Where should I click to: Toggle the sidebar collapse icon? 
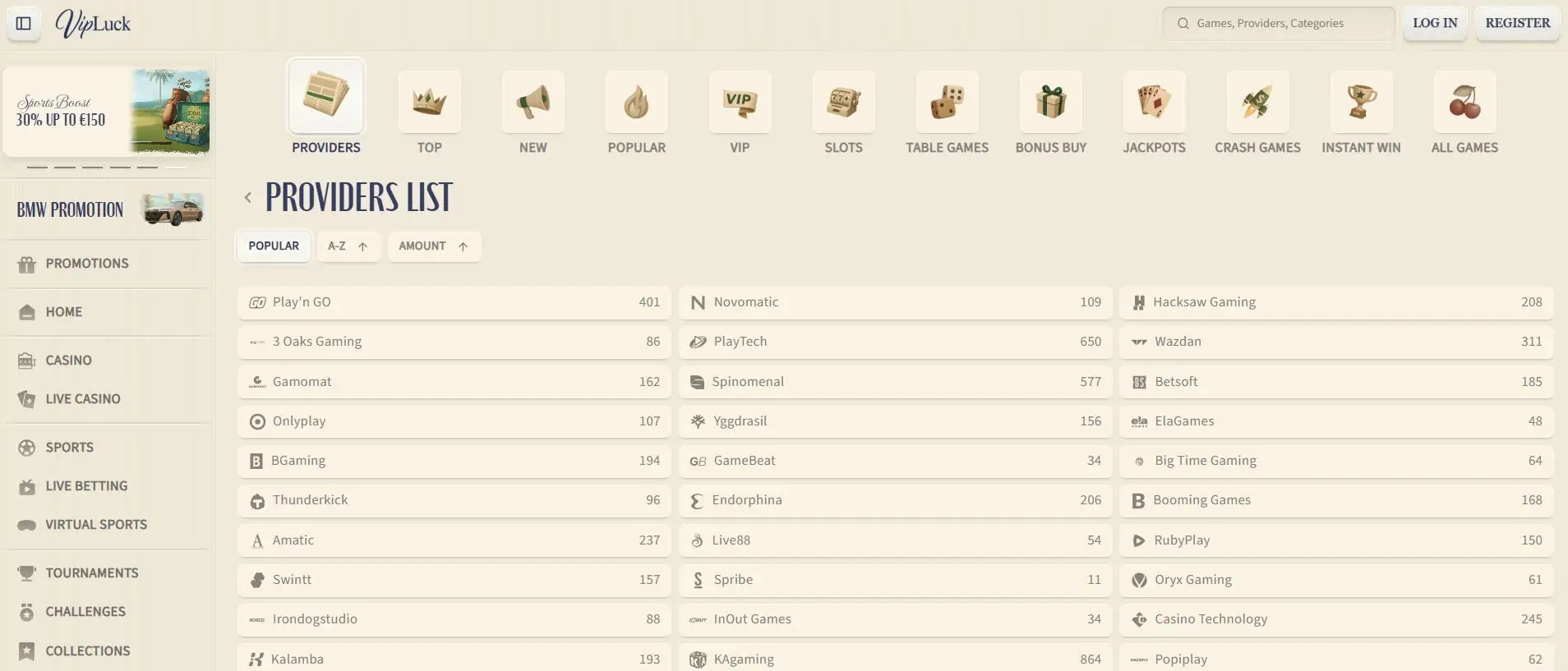(24, 23)
